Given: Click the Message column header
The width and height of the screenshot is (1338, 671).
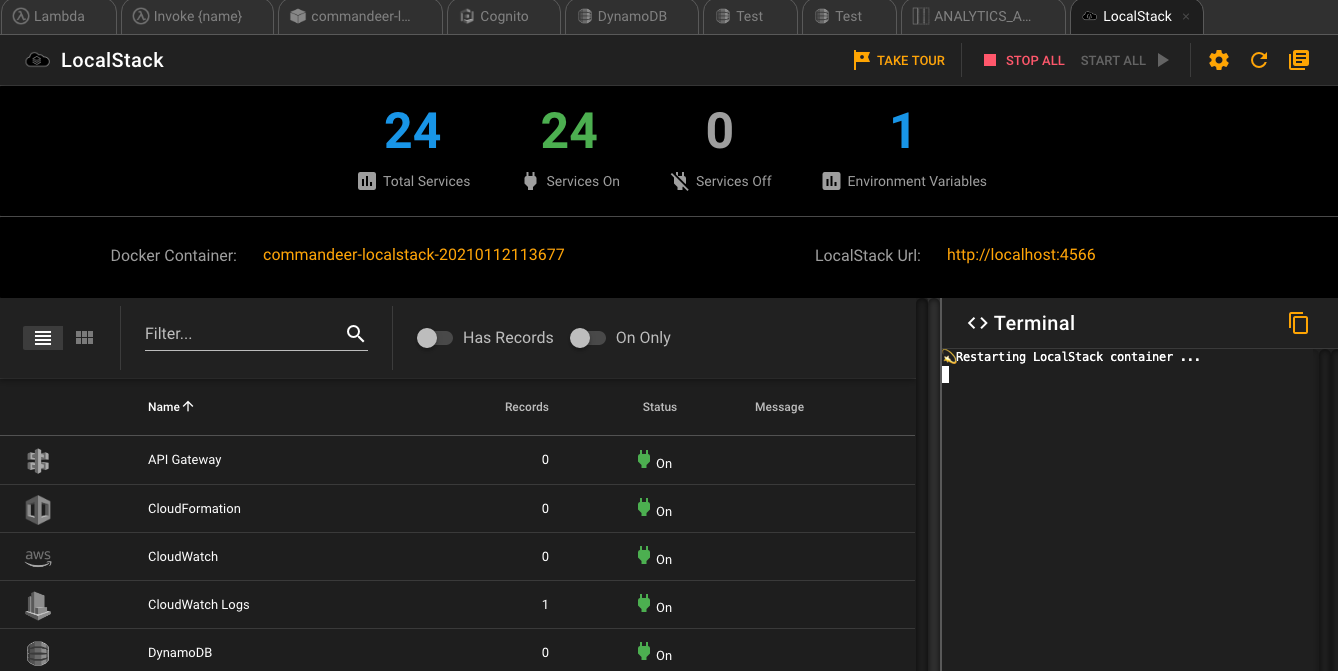Looking at the screenshot, I should click(x=780, y=407).
